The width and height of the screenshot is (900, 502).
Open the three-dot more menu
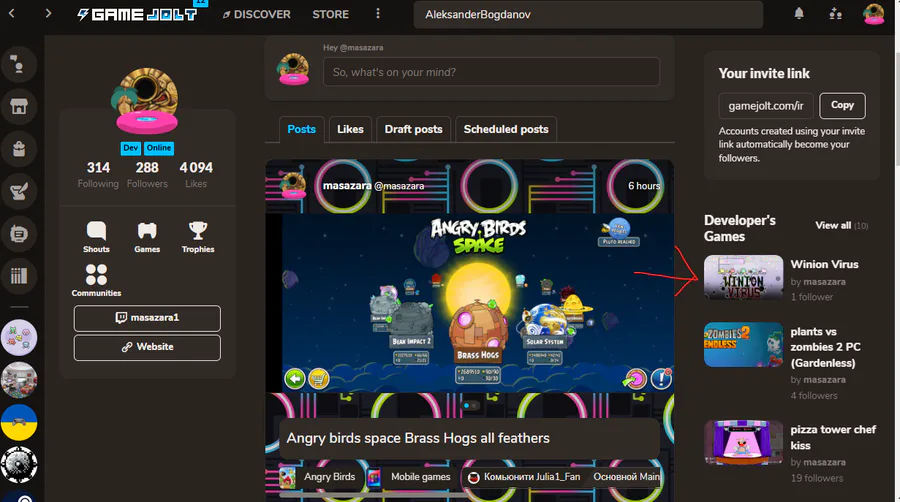[x=378, y=13]
